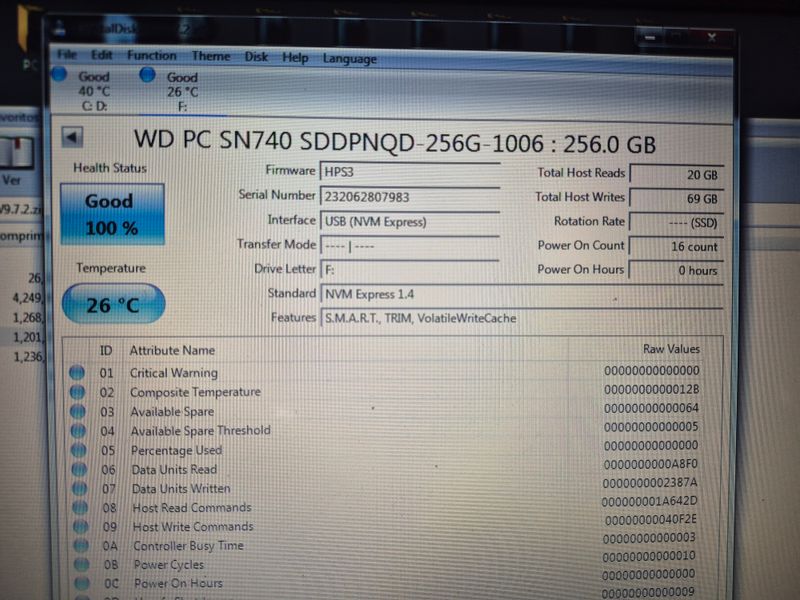Click the Raw Values column header

click(x=671, y=349)
